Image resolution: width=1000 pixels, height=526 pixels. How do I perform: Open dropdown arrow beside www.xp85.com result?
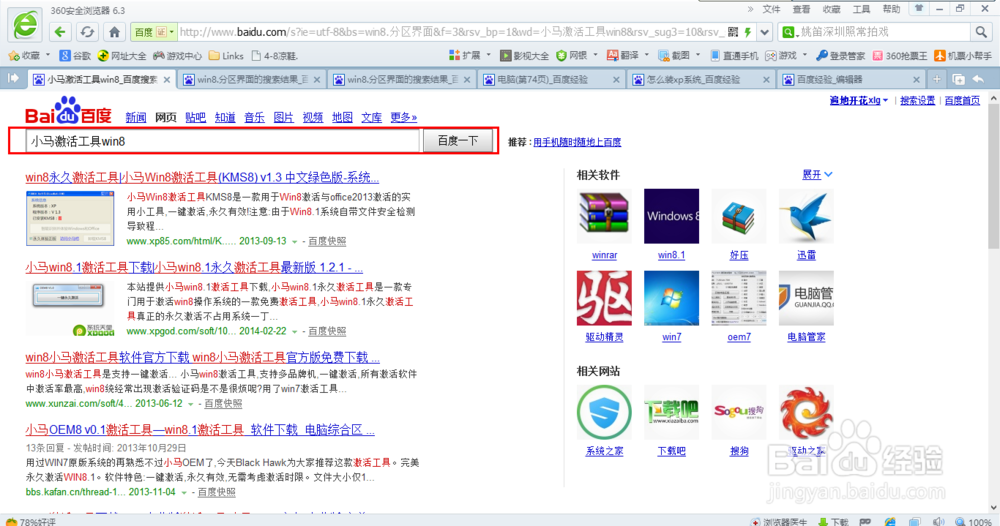click(295, 242)
